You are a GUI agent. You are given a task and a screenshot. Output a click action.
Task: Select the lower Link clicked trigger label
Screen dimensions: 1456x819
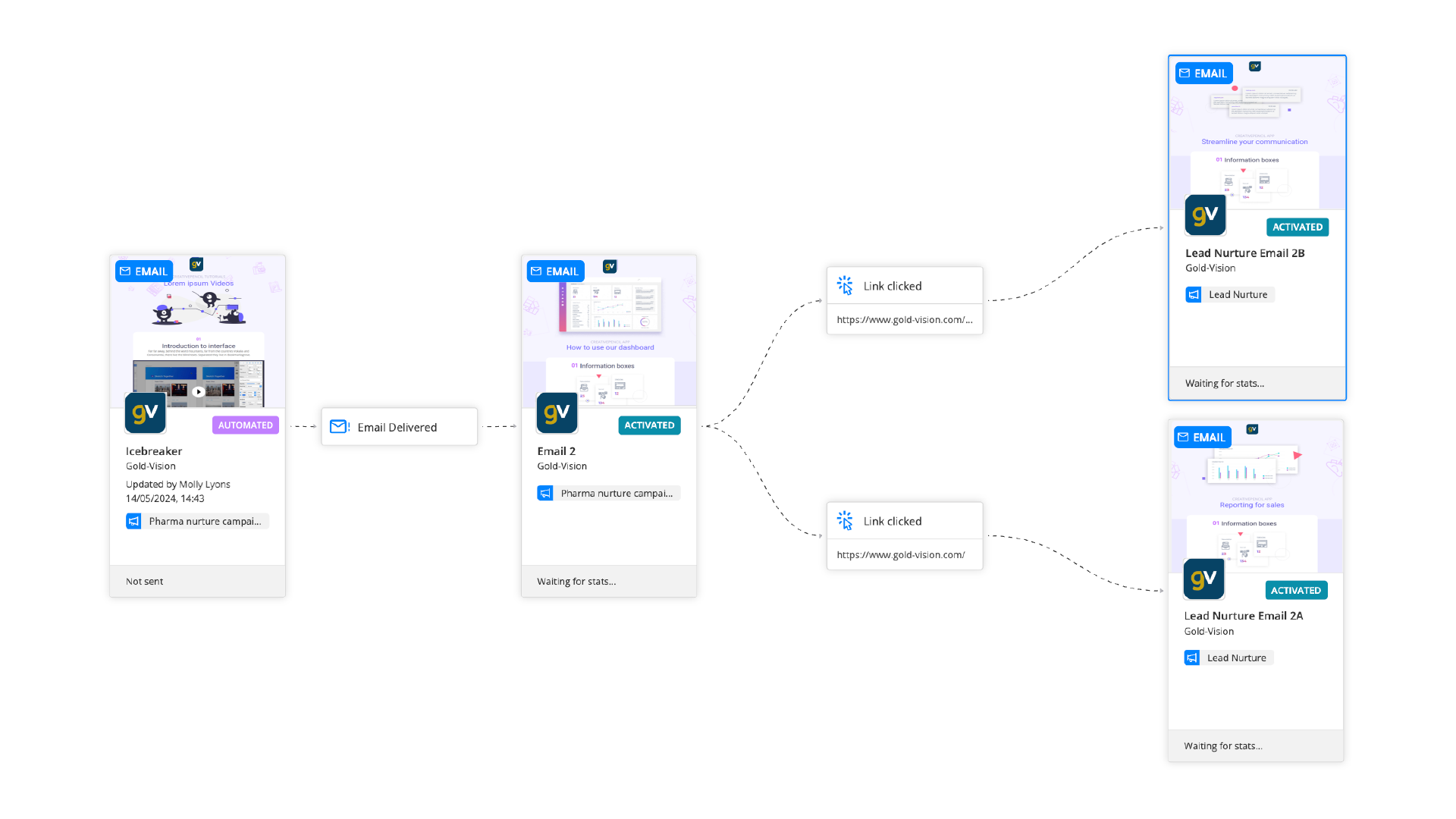point(893,521)
